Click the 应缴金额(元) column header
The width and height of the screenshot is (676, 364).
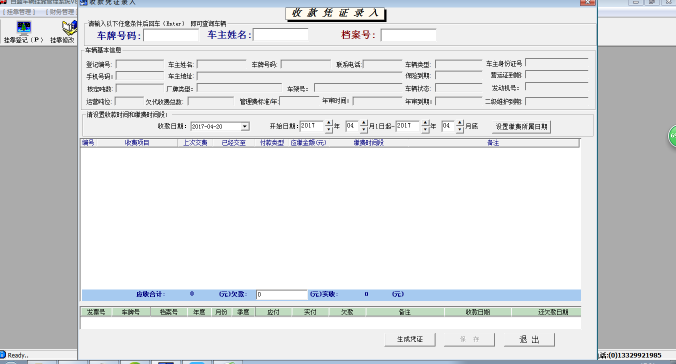[308, 143]
